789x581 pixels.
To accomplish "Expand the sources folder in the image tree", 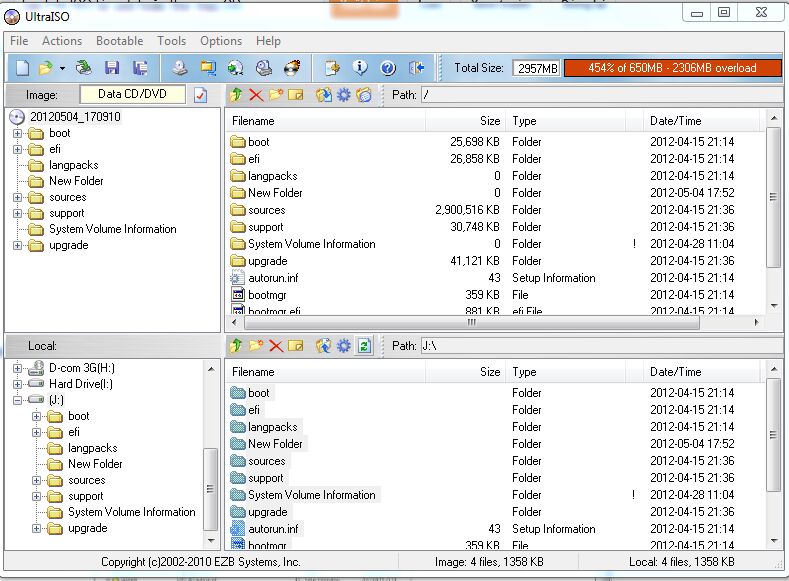I will pyautogui.click(x=18, y=197).
